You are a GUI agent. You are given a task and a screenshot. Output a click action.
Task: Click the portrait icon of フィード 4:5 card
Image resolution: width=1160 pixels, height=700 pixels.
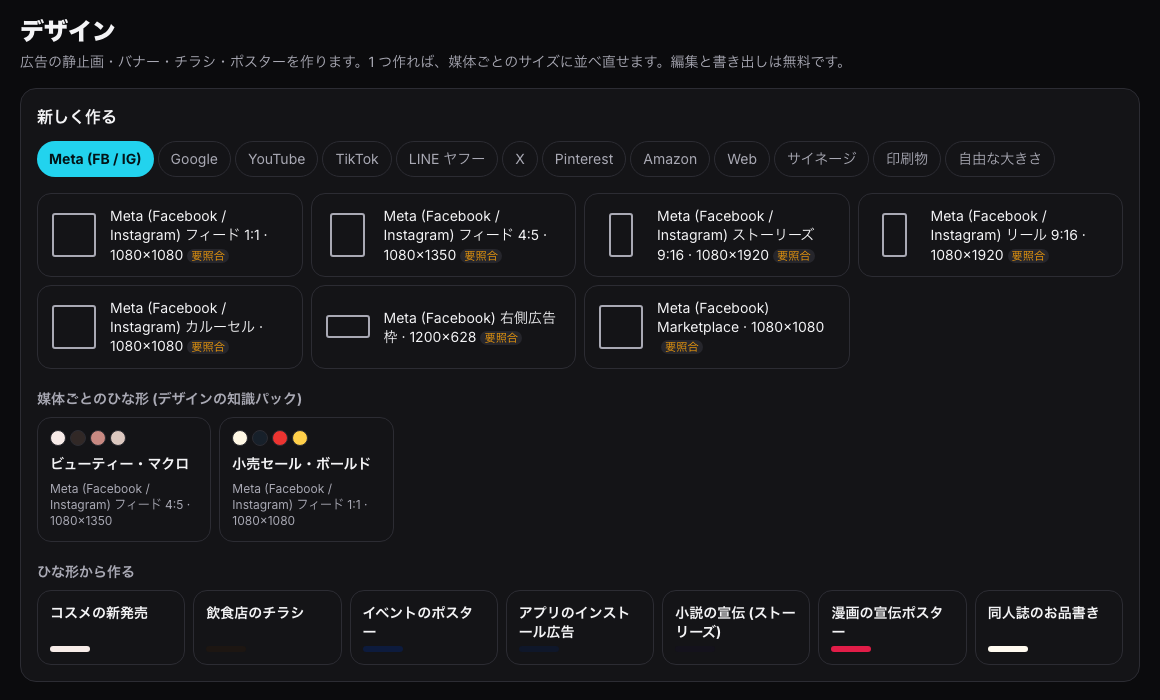[x=347, y=235]
